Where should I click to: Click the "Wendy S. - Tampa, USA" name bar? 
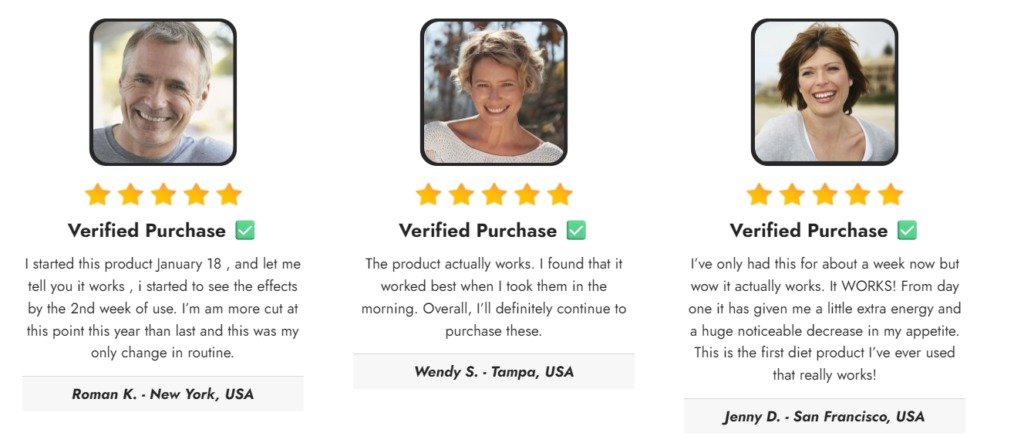pos(494,372)
